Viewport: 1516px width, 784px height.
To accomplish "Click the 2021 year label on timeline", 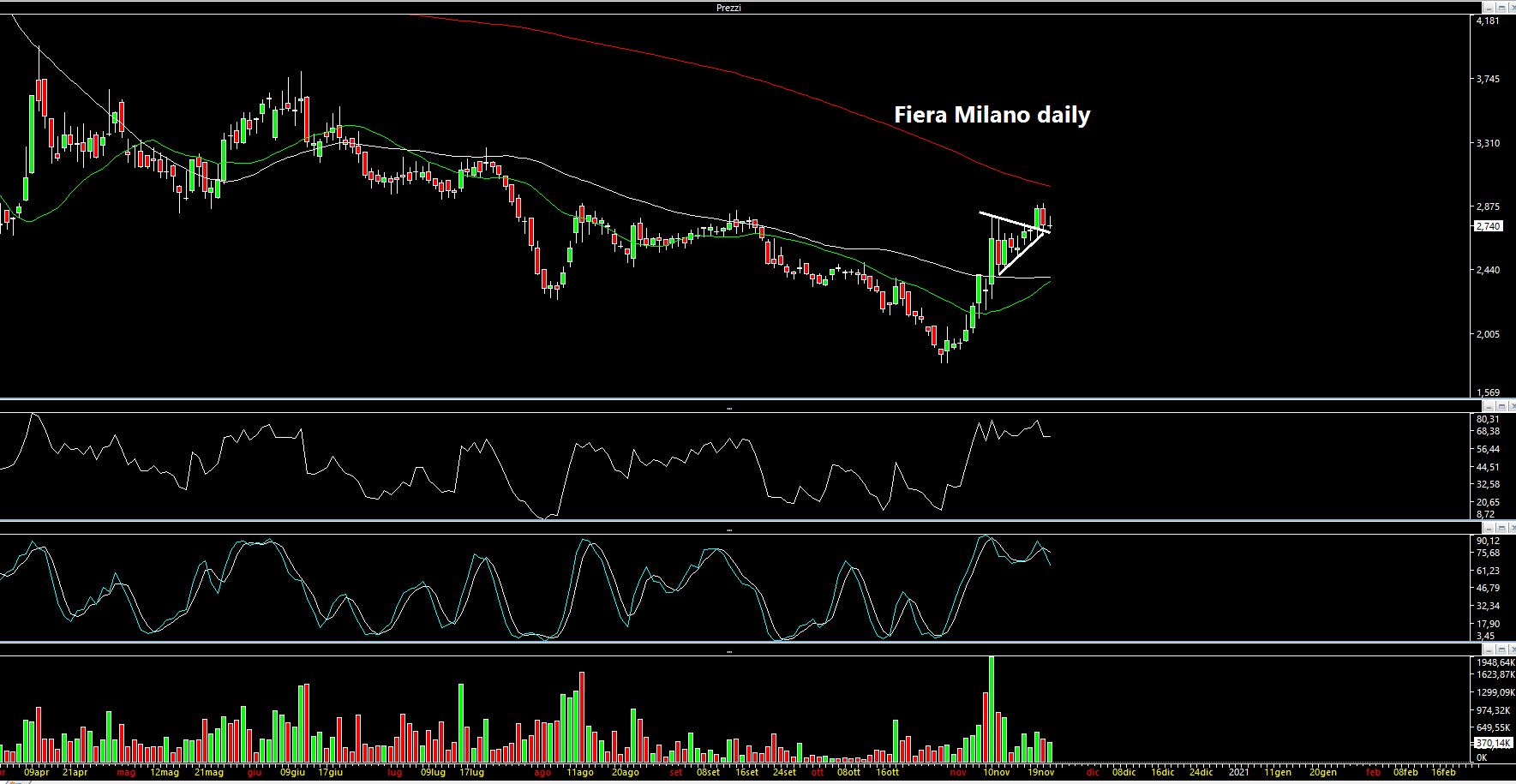I will click(x=1239, y=772).
